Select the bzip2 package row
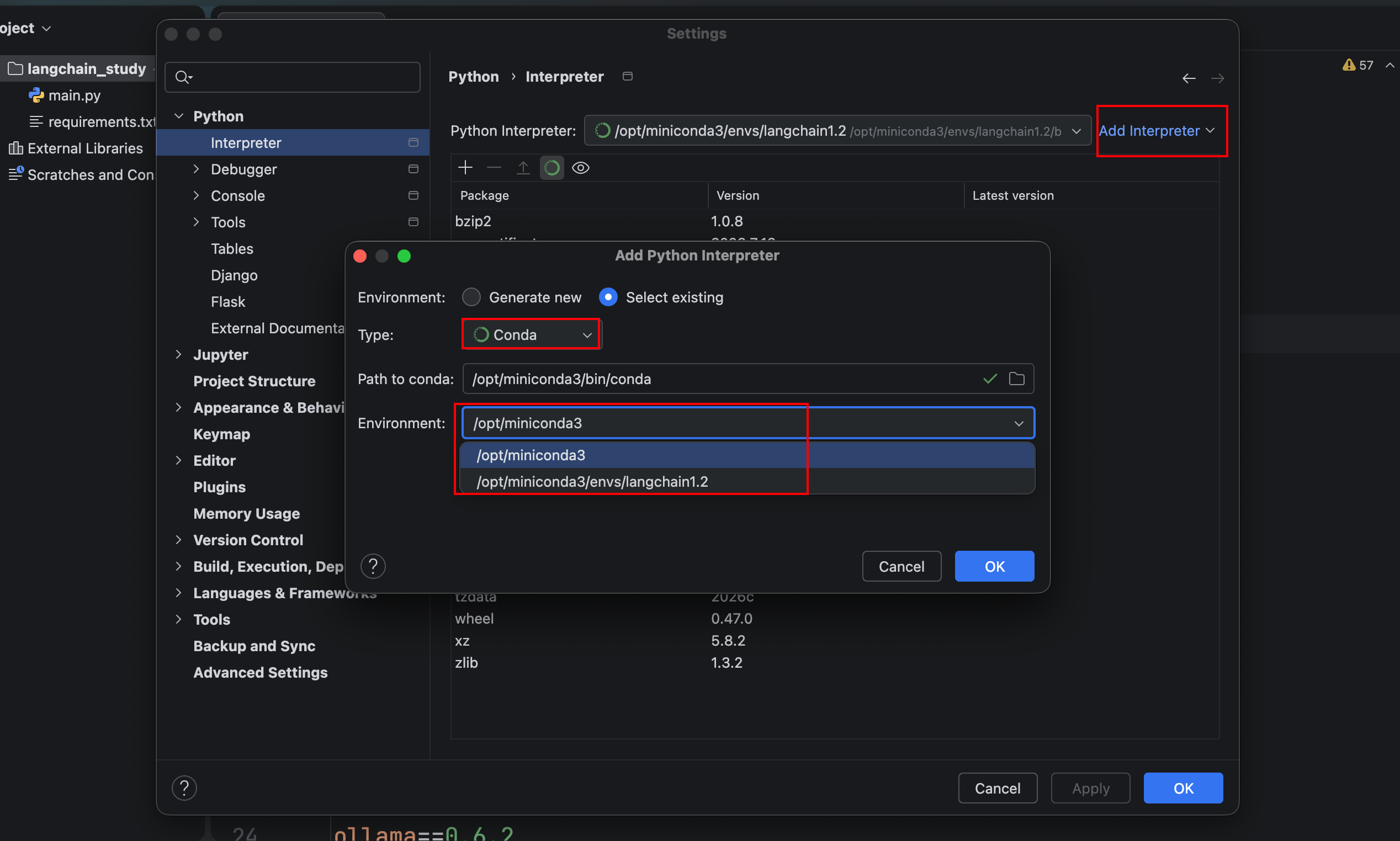 pos(835,221)
